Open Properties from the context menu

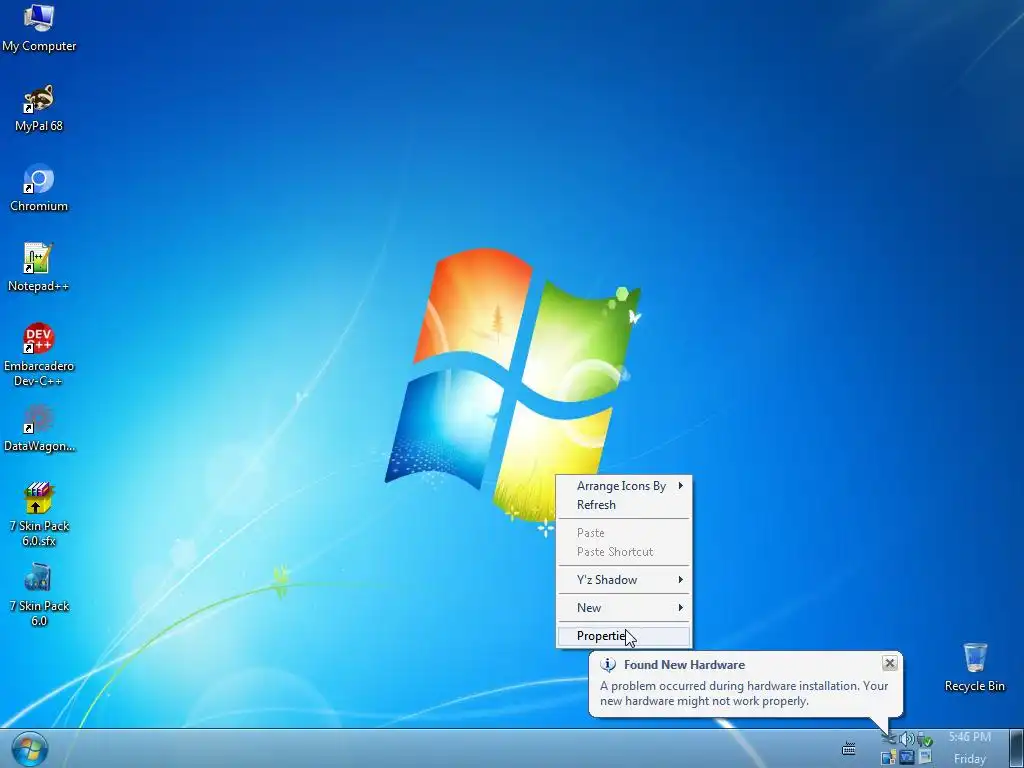624,636
